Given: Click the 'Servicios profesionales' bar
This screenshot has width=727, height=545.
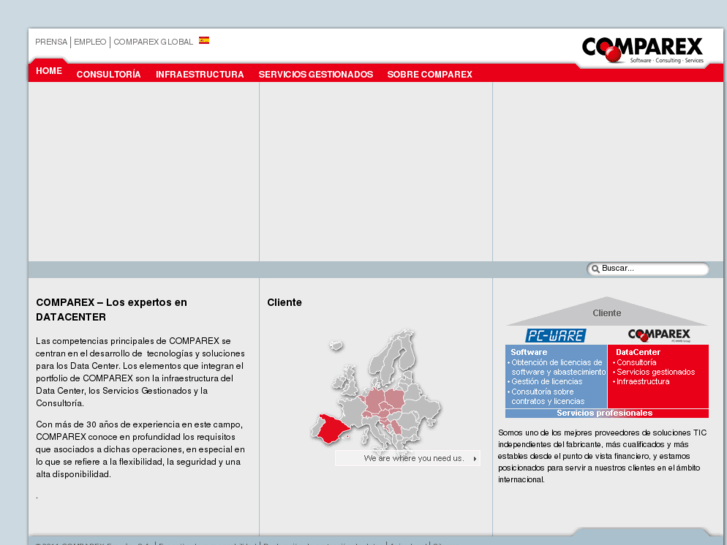Looking at the screenshot, I should (x=607, y=413).
